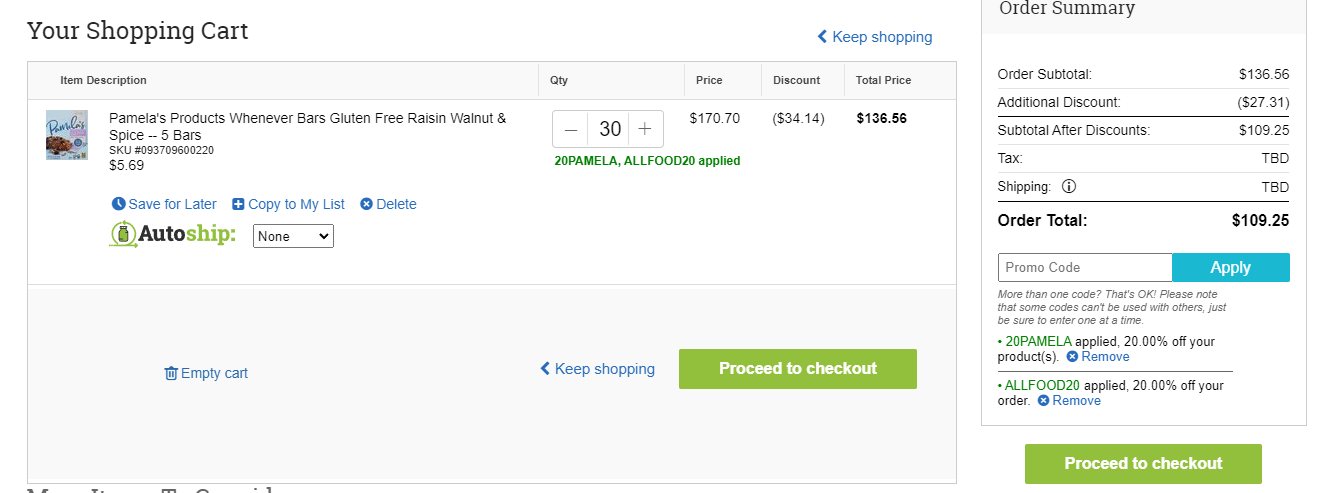Open the Autoship frequency dropdown
Image resolution: width=1322 pixels, height=493 pixels.
click(293, 236)
